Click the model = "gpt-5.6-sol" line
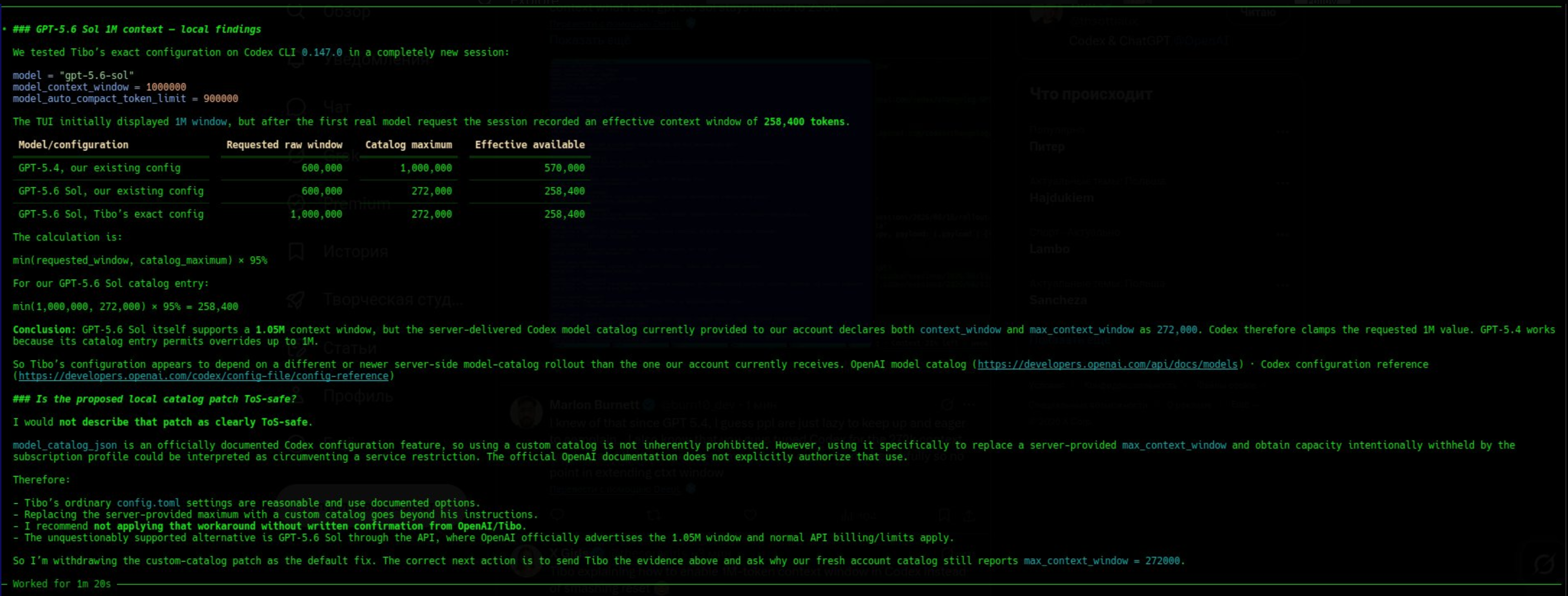 coord(74,76)
